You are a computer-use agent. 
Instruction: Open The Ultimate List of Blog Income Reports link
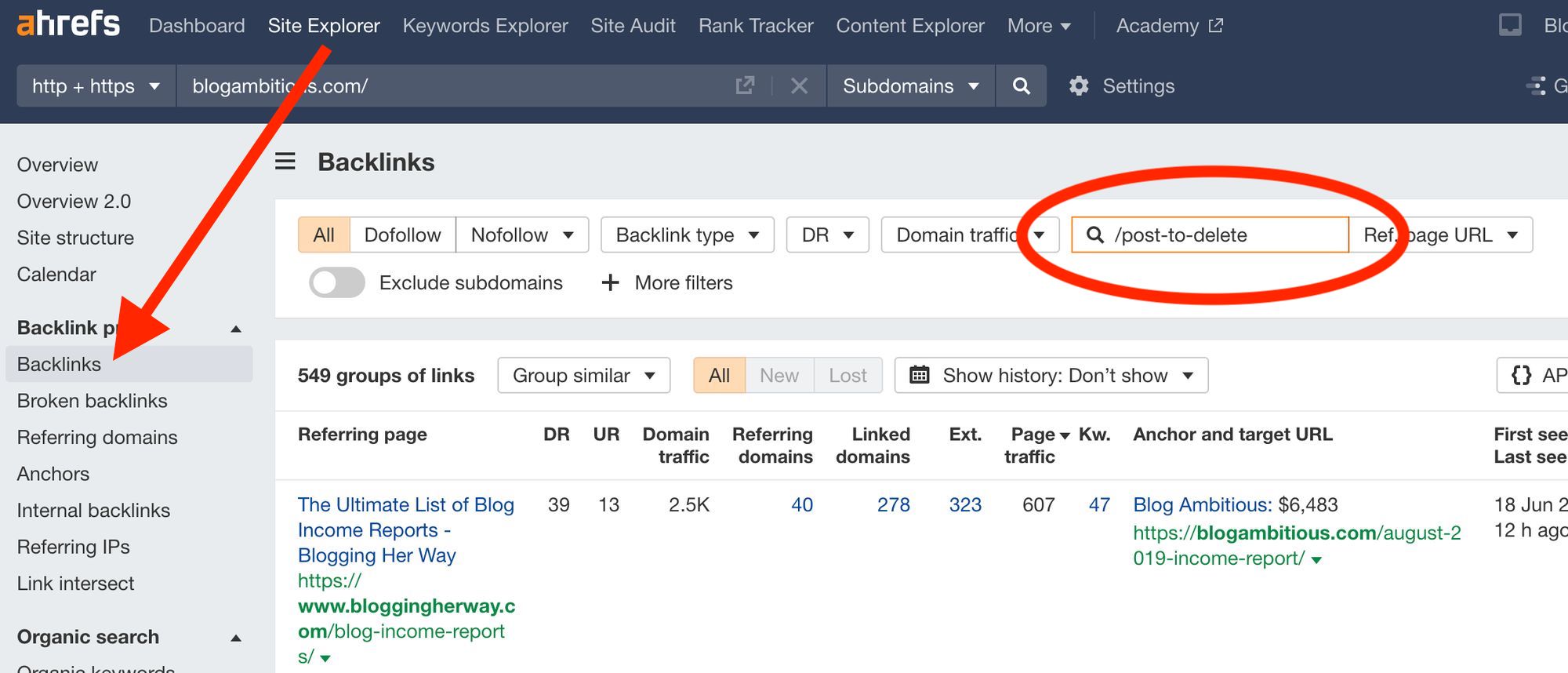point(405,529)
